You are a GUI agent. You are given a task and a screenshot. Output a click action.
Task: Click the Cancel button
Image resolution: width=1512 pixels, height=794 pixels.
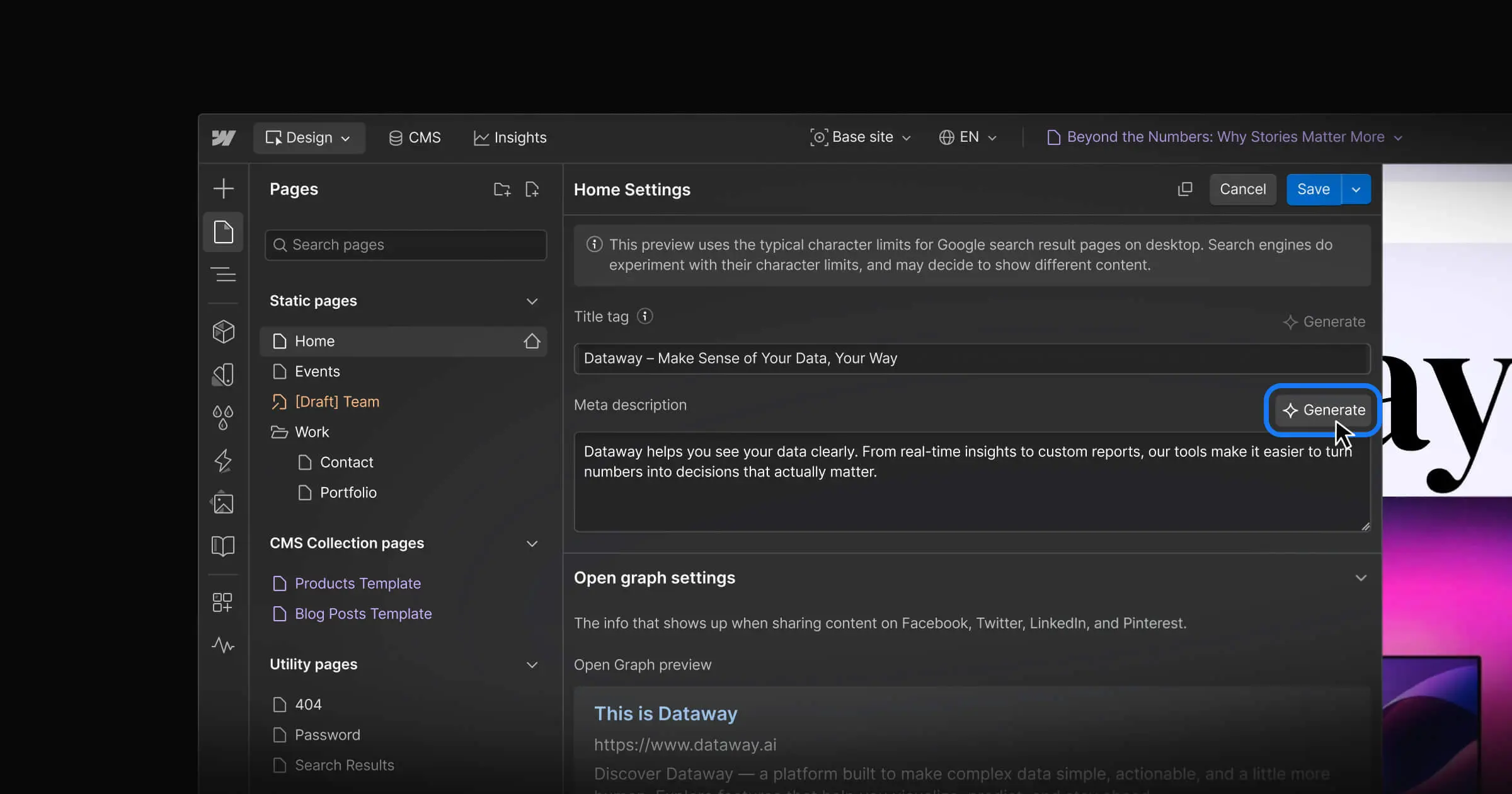point(1242,190)
